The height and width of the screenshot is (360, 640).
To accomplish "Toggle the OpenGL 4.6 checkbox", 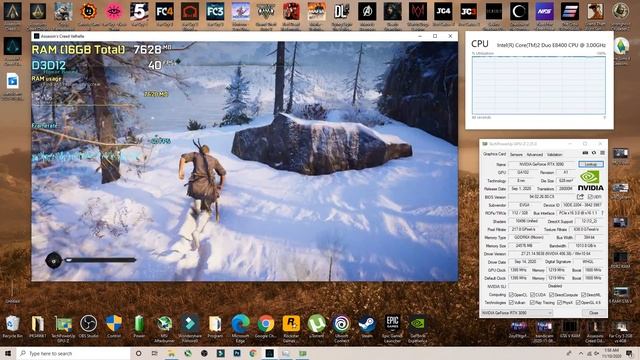I will [578, 303].
